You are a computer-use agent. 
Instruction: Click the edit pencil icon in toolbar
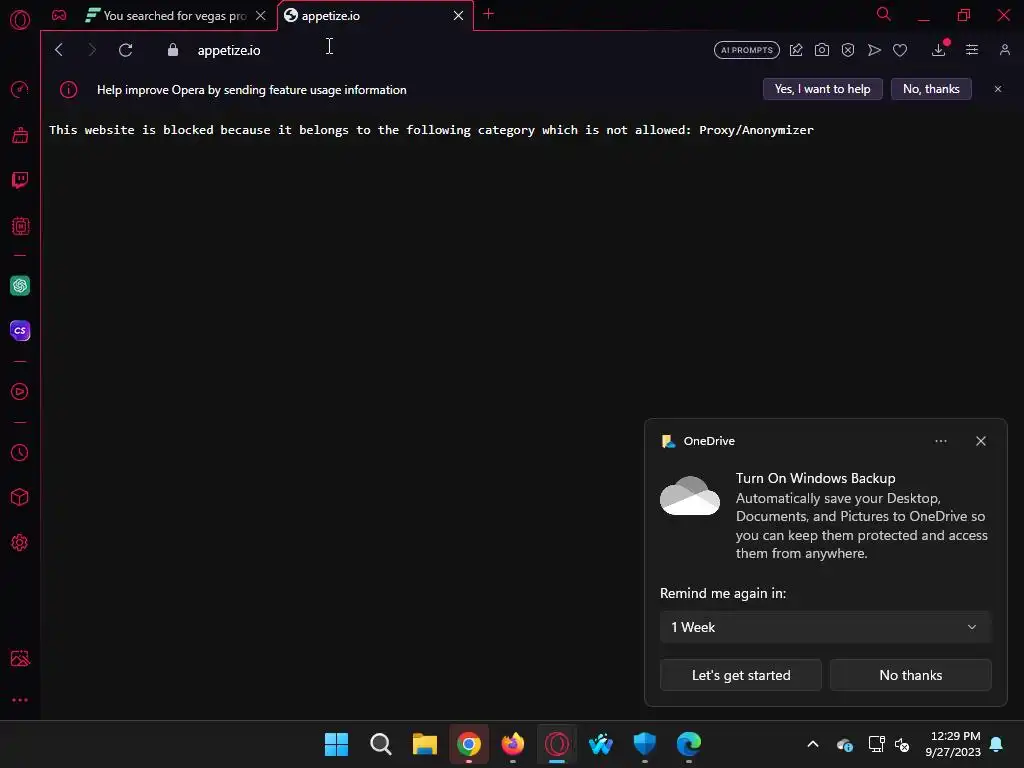click(x=796, y=50)
